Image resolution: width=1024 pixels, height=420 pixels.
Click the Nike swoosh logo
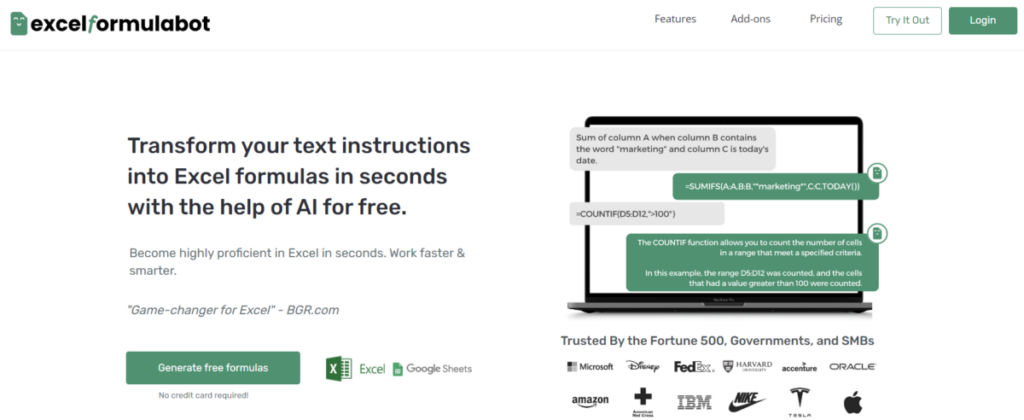pyautogui.click(x=746, y=401)
